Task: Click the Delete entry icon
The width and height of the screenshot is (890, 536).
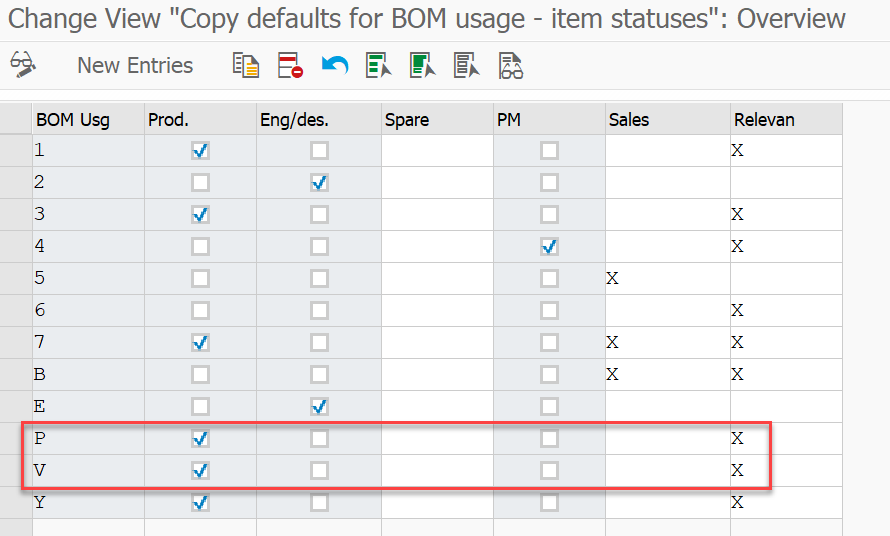Action: (290, 65)
